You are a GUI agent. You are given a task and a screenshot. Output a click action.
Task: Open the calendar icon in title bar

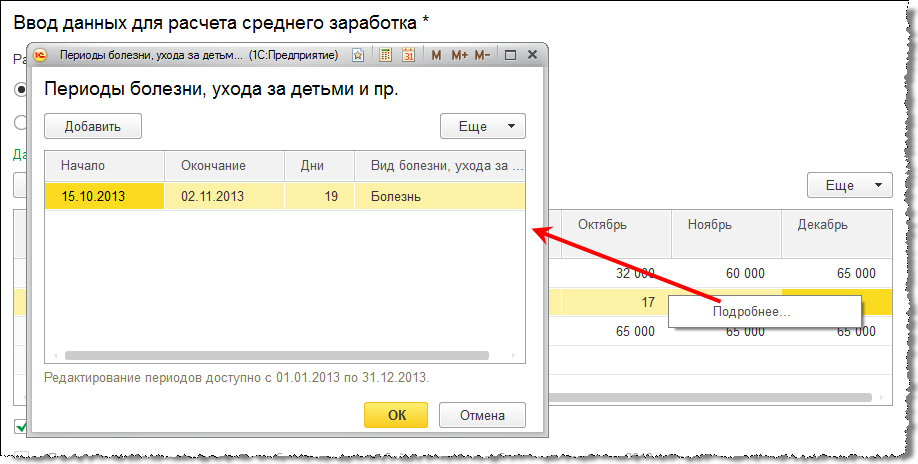[409, 55]
